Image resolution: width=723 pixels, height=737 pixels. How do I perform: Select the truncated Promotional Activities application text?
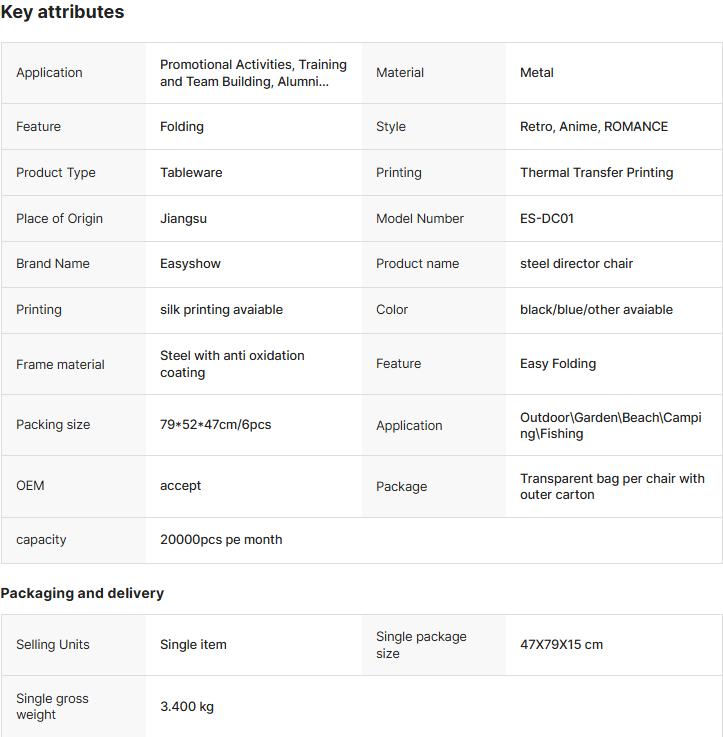point(253,73)
